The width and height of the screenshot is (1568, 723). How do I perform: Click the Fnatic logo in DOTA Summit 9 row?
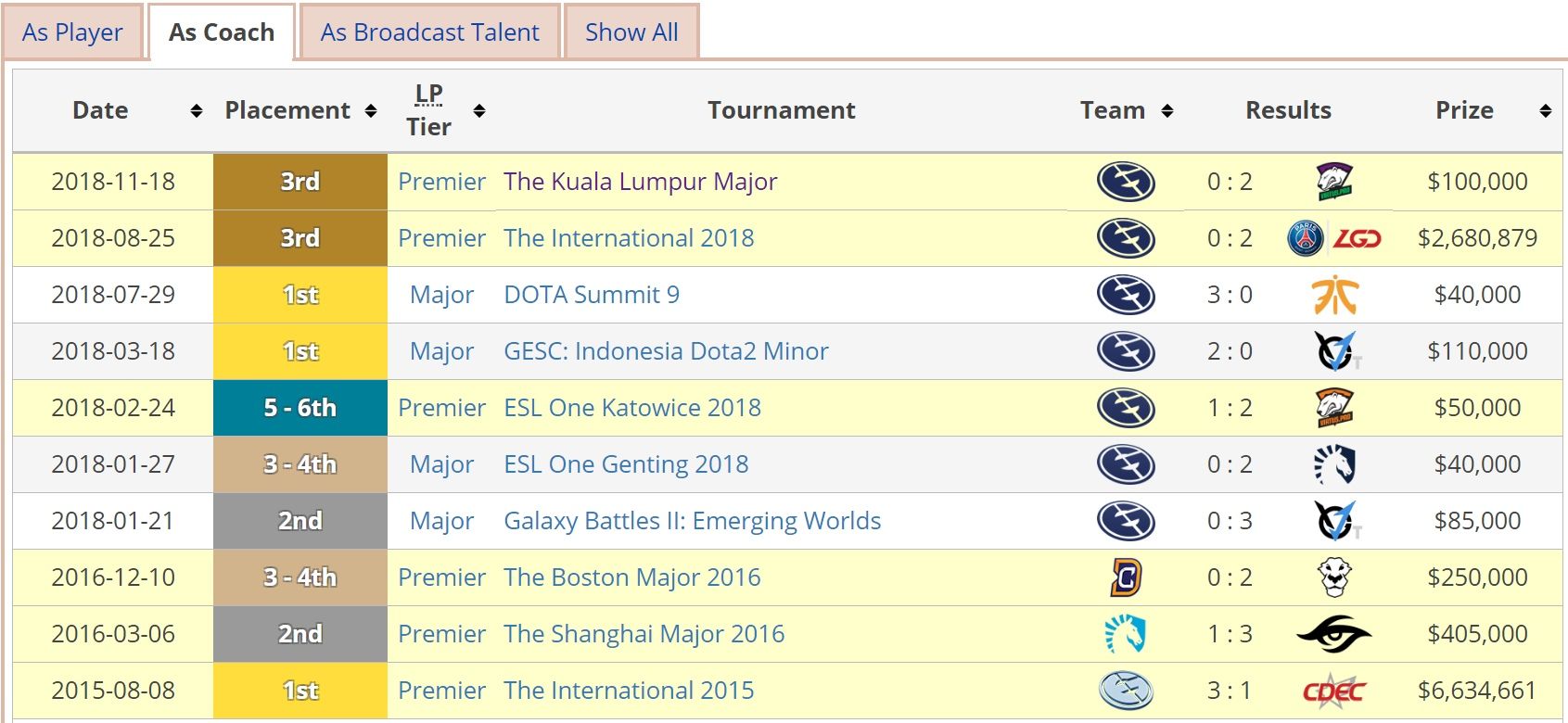point(1334,295)
